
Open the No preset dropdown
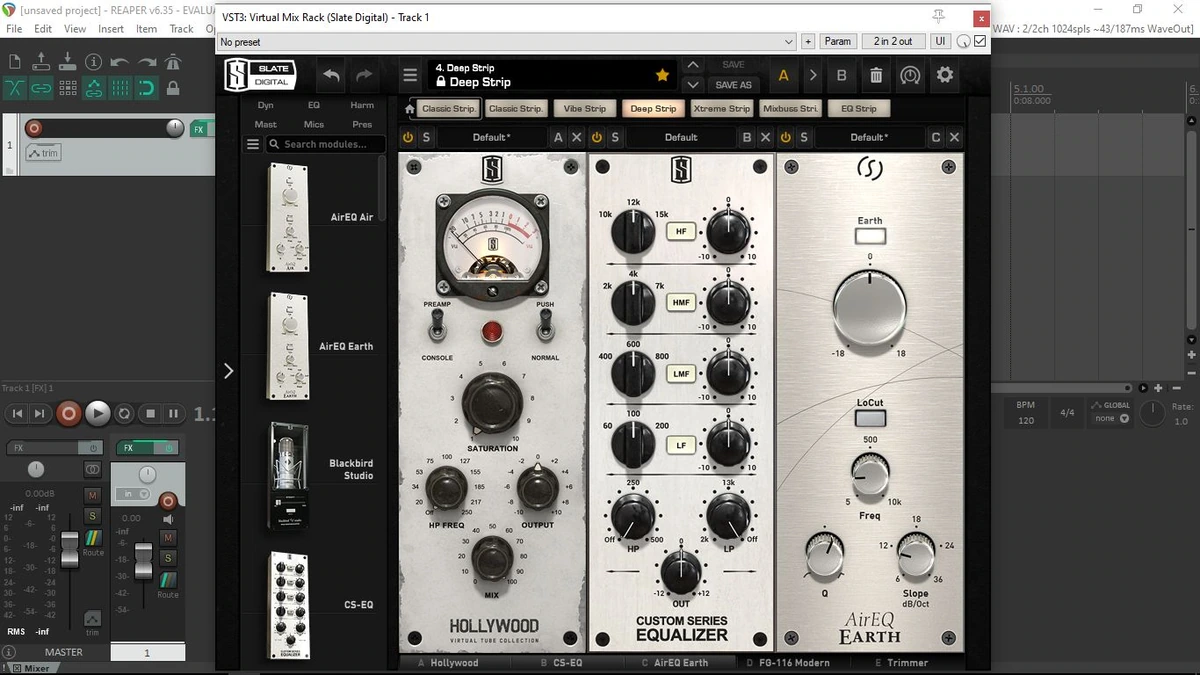507,41
